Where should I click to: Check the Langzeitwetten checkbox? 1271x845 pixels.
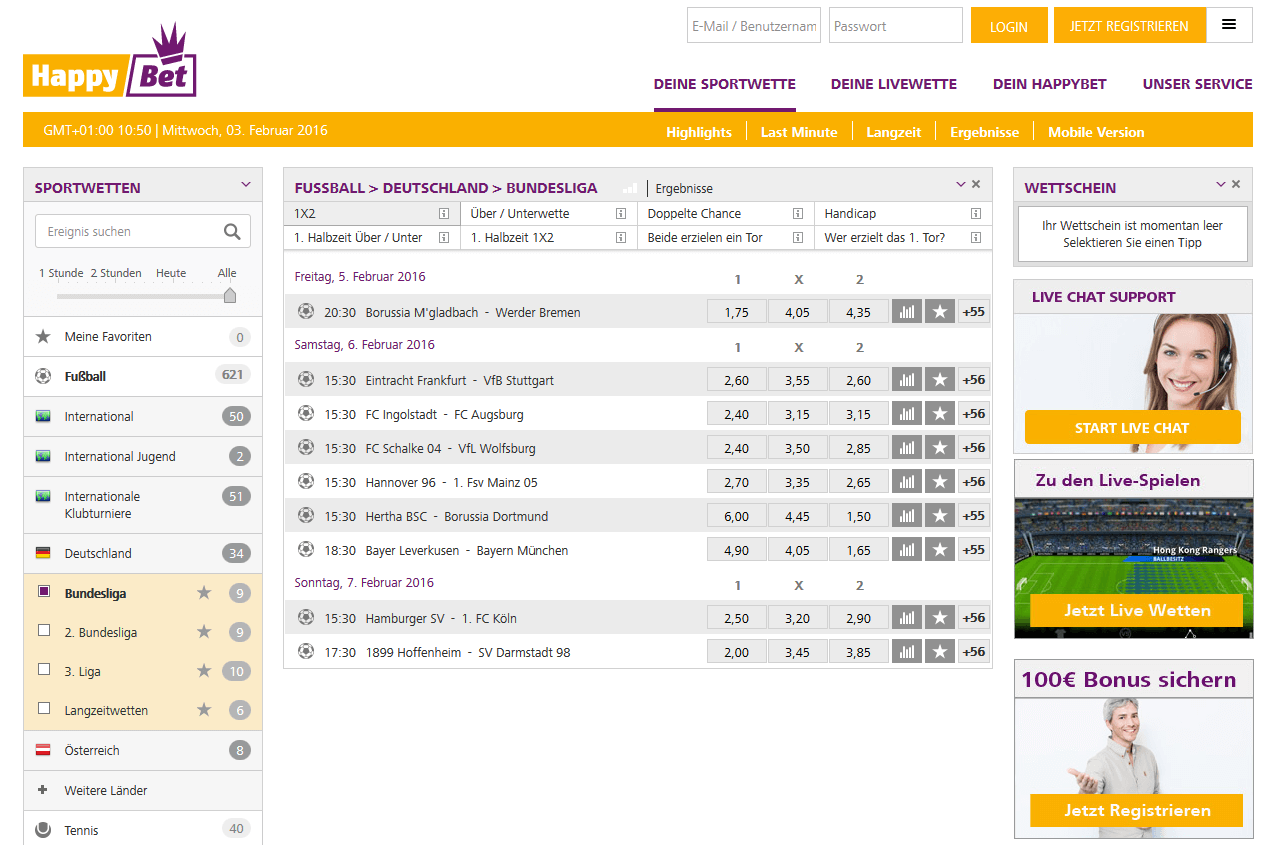tap(43, 709)
